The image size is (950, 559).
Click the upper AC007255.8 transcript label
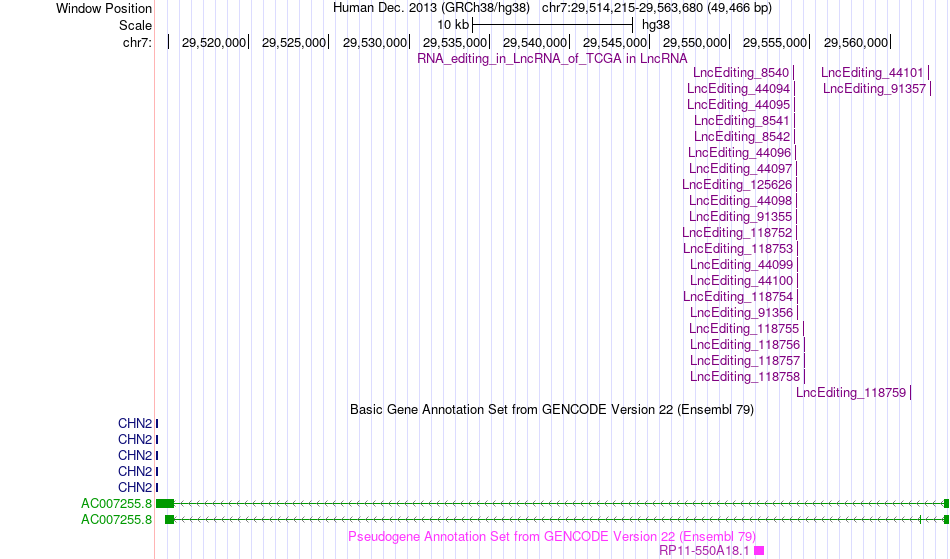[116, 503]
